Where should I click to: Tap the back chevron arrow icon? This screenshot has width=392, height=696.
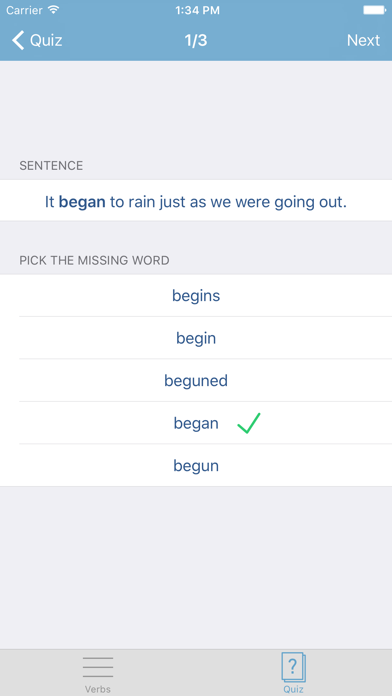(x=18, y=40)
